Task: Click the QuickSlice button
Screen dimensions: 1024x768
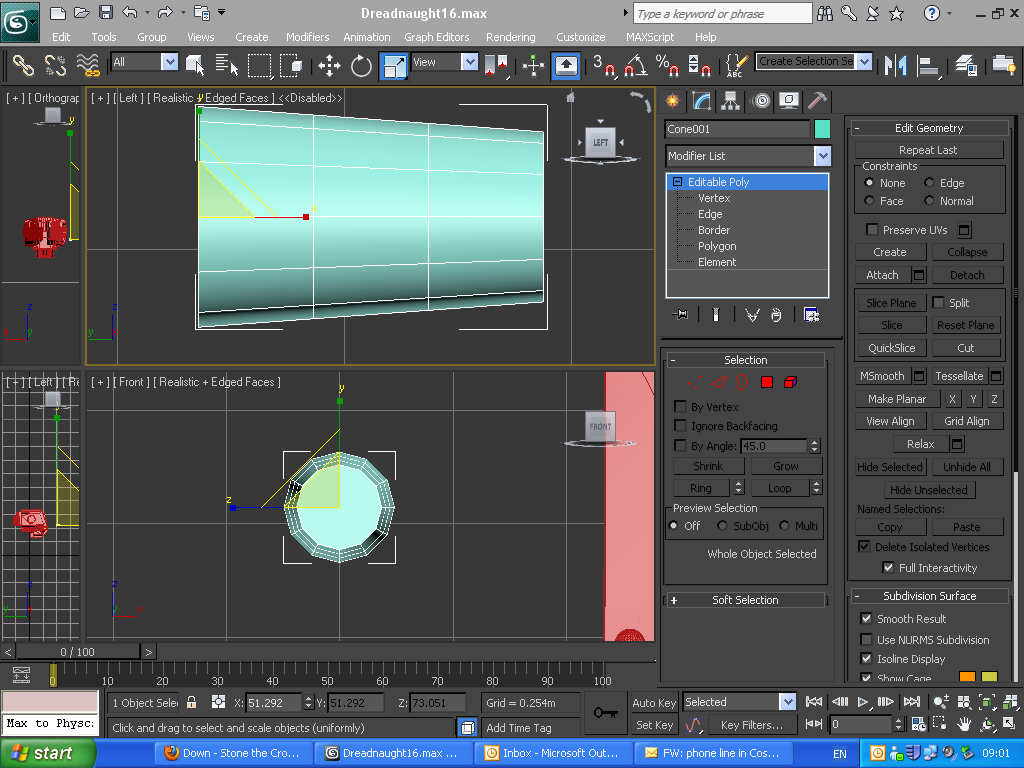Action: pos(891,348)
